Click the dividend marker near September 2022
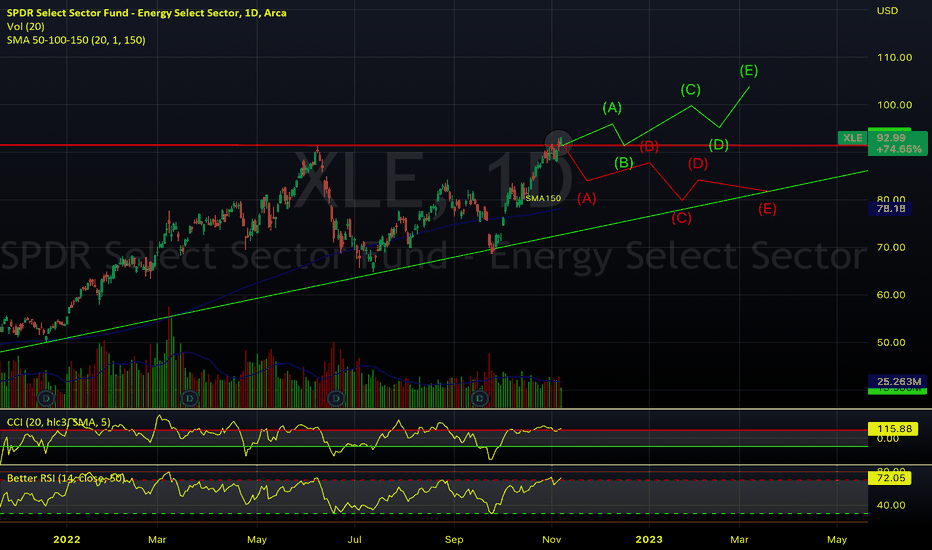This screenshot has width=932, height=550. pyautogui.click(x=479, y=398)
